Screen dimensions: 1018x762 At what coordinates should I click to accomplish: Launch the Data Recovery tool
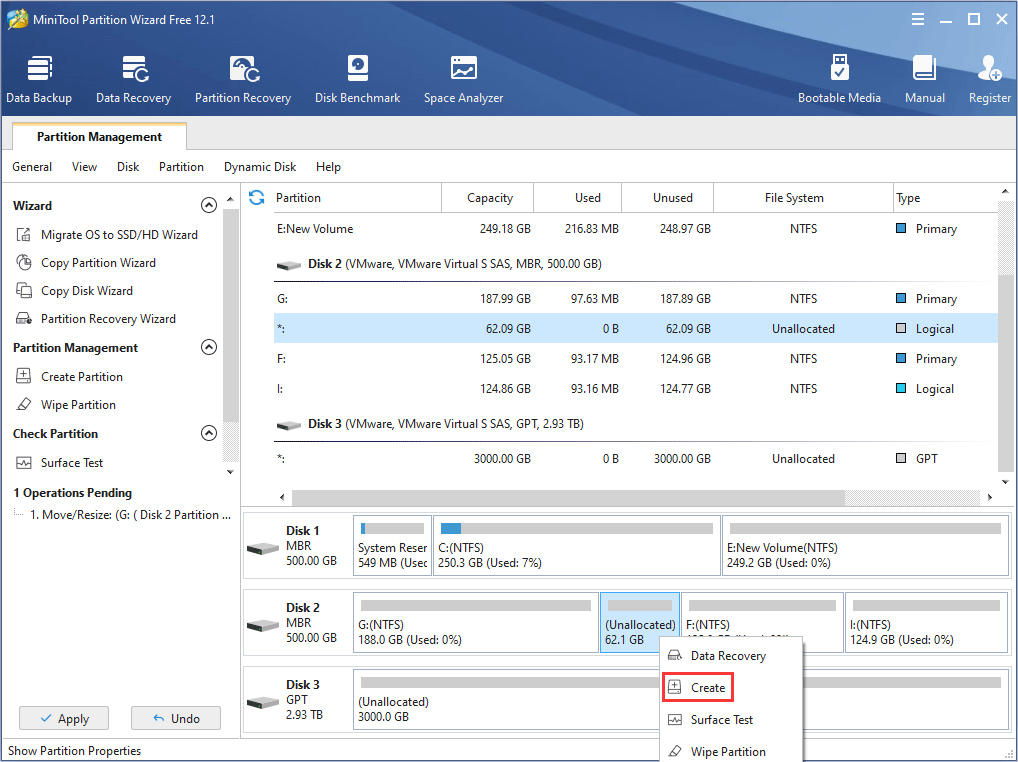point(134,79)
